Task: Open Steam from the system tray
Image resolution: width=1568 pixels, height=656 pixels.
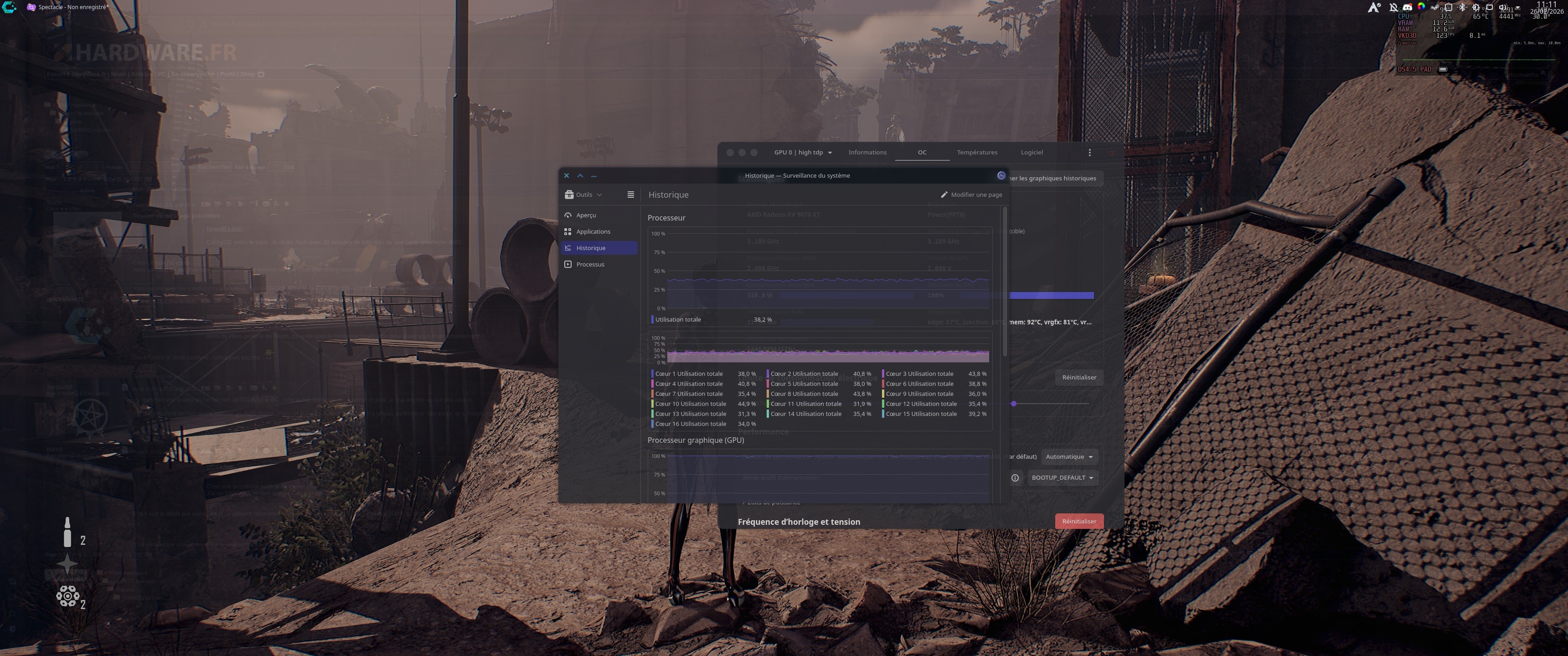Action: [1435, 7]
